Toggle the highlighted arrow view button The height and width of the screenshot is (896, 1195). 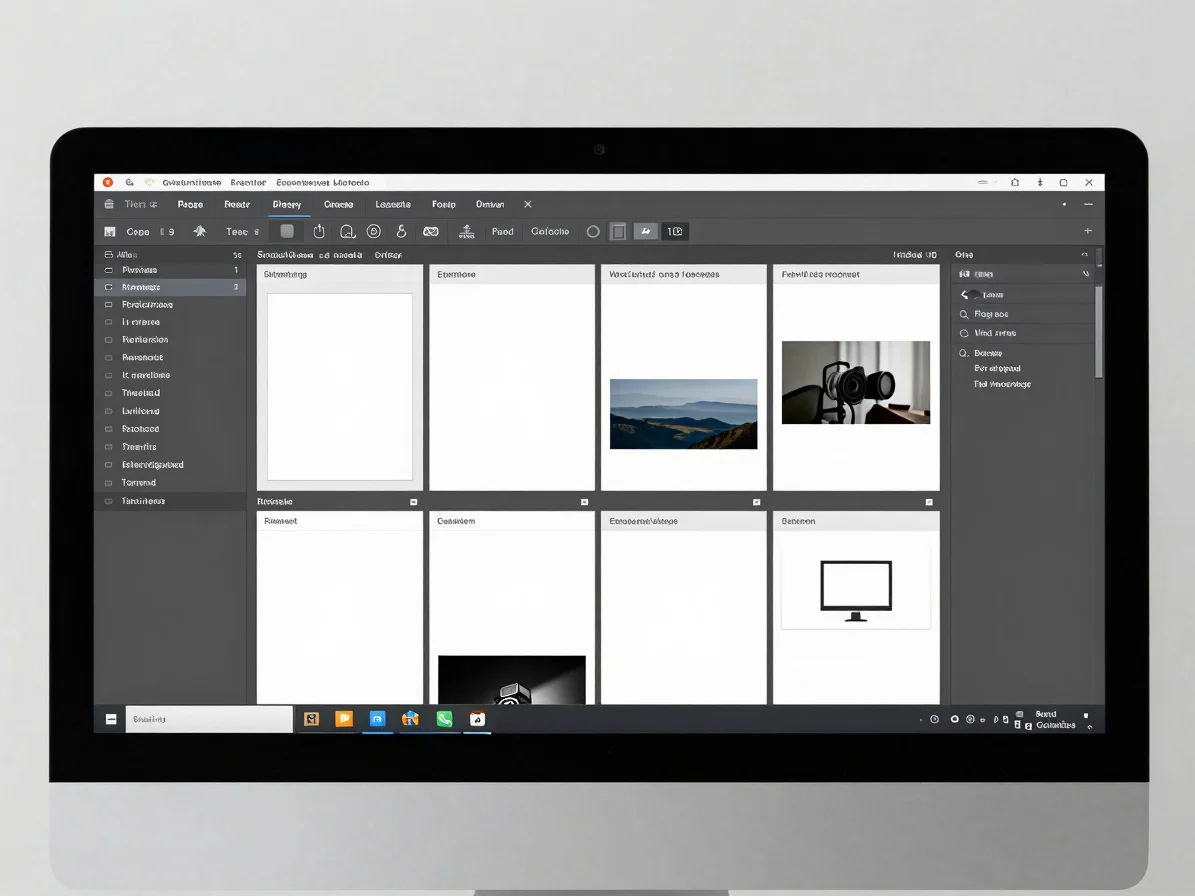[646, 232]
